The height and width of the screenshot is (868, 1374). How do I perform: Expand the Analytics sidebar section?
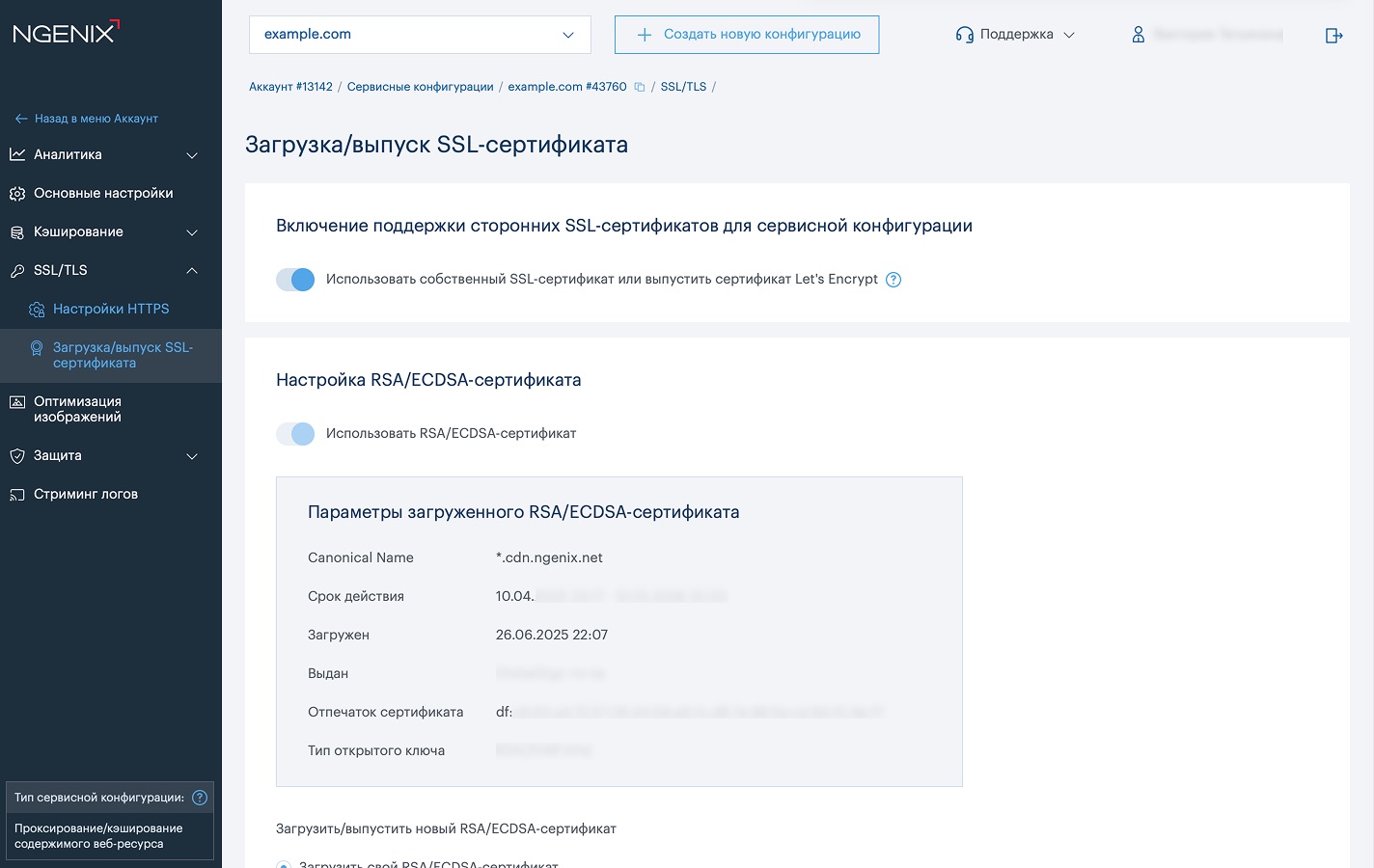click(192, 155)
